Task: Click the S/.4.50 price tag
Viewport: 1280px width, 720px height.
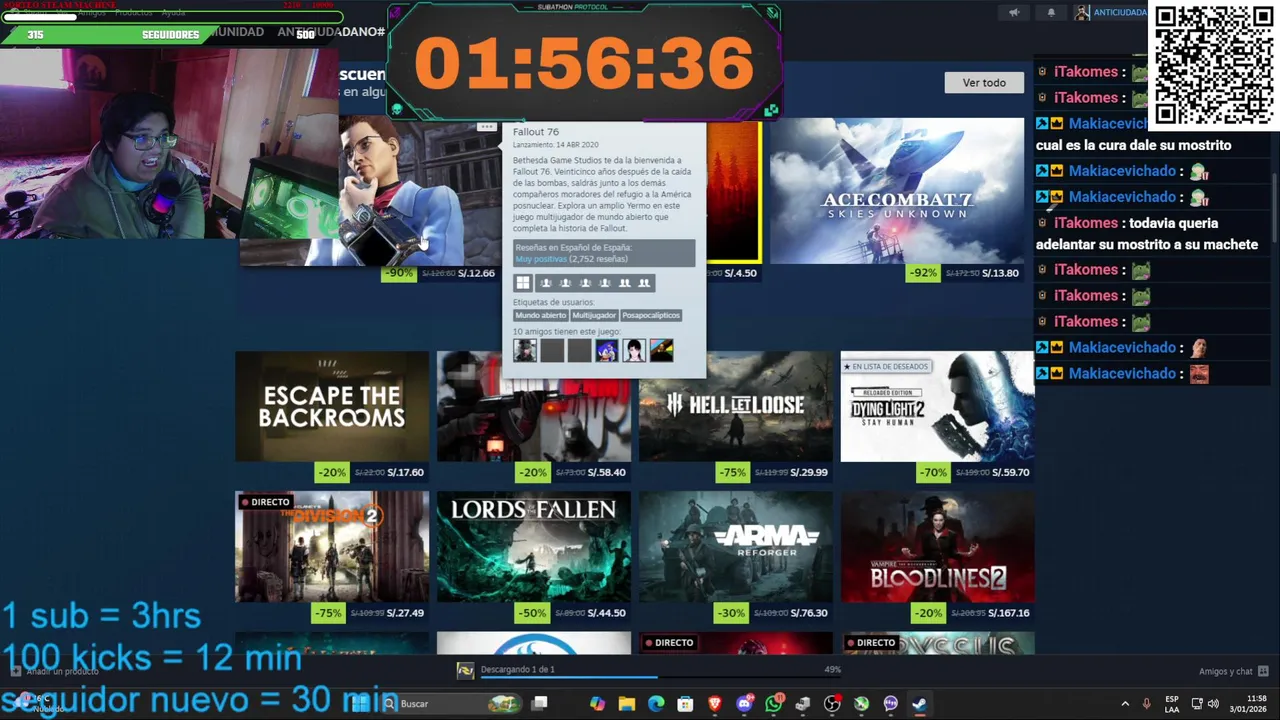Action: [x=740, y=273]
